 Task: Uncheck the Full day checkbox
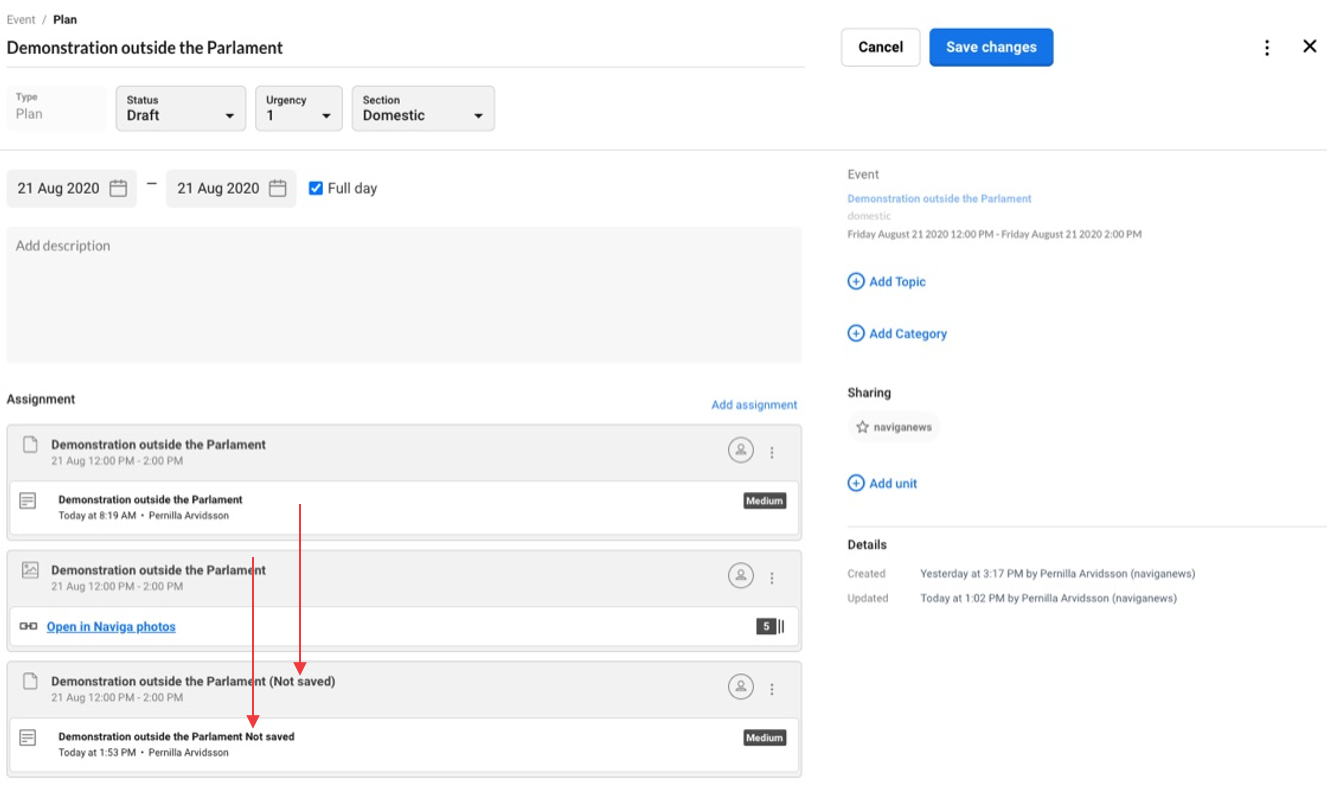(x=316, y=188)
